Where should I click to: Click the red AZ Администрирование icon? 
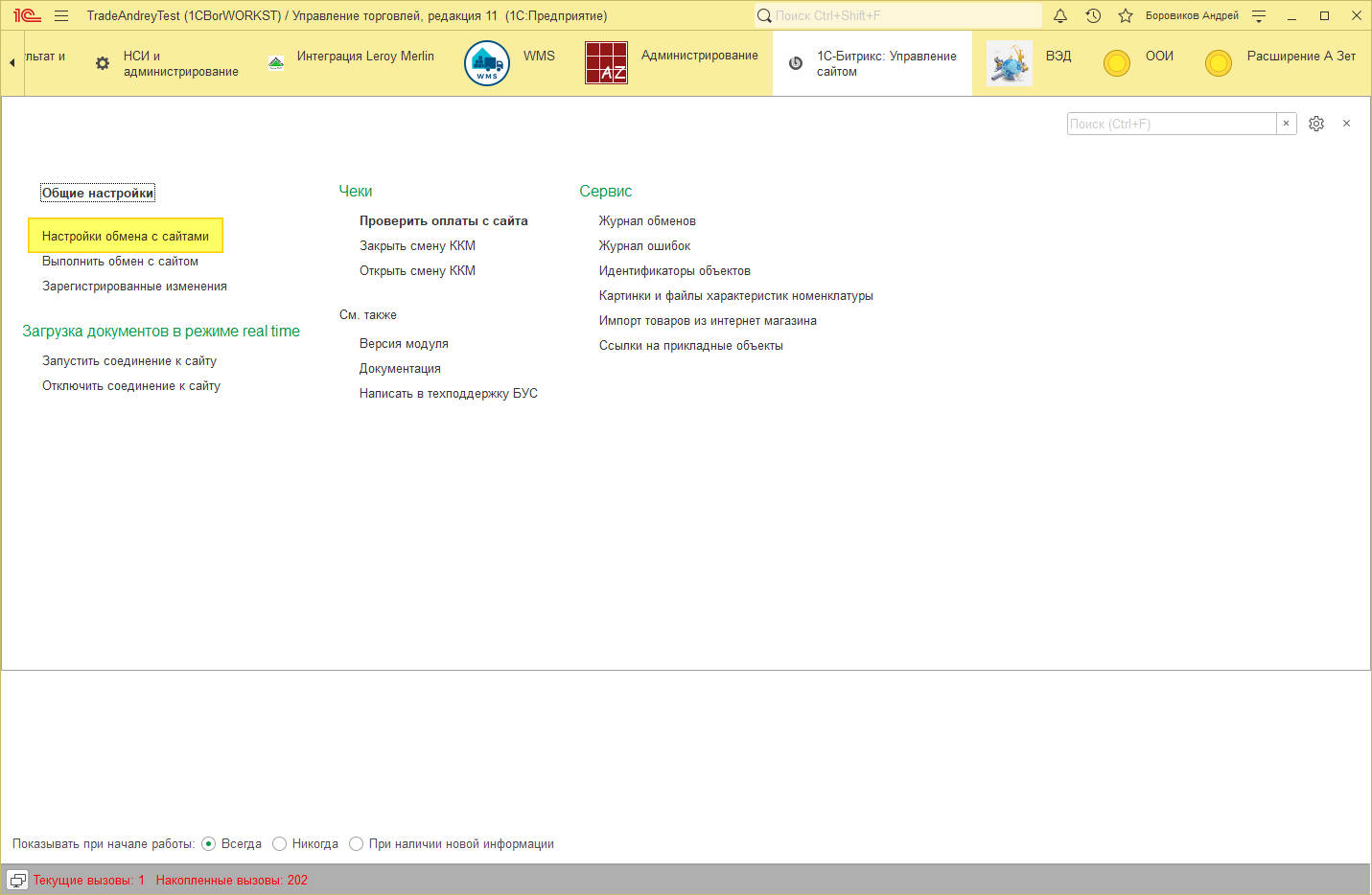pyautogui.click(x=606, y=63)
